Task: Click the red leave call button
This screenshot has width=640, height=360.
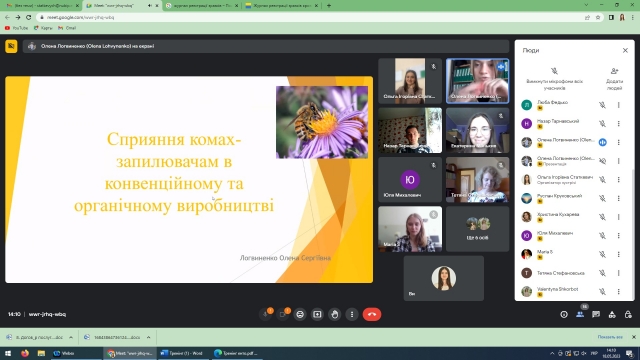Action: (372, 314)
